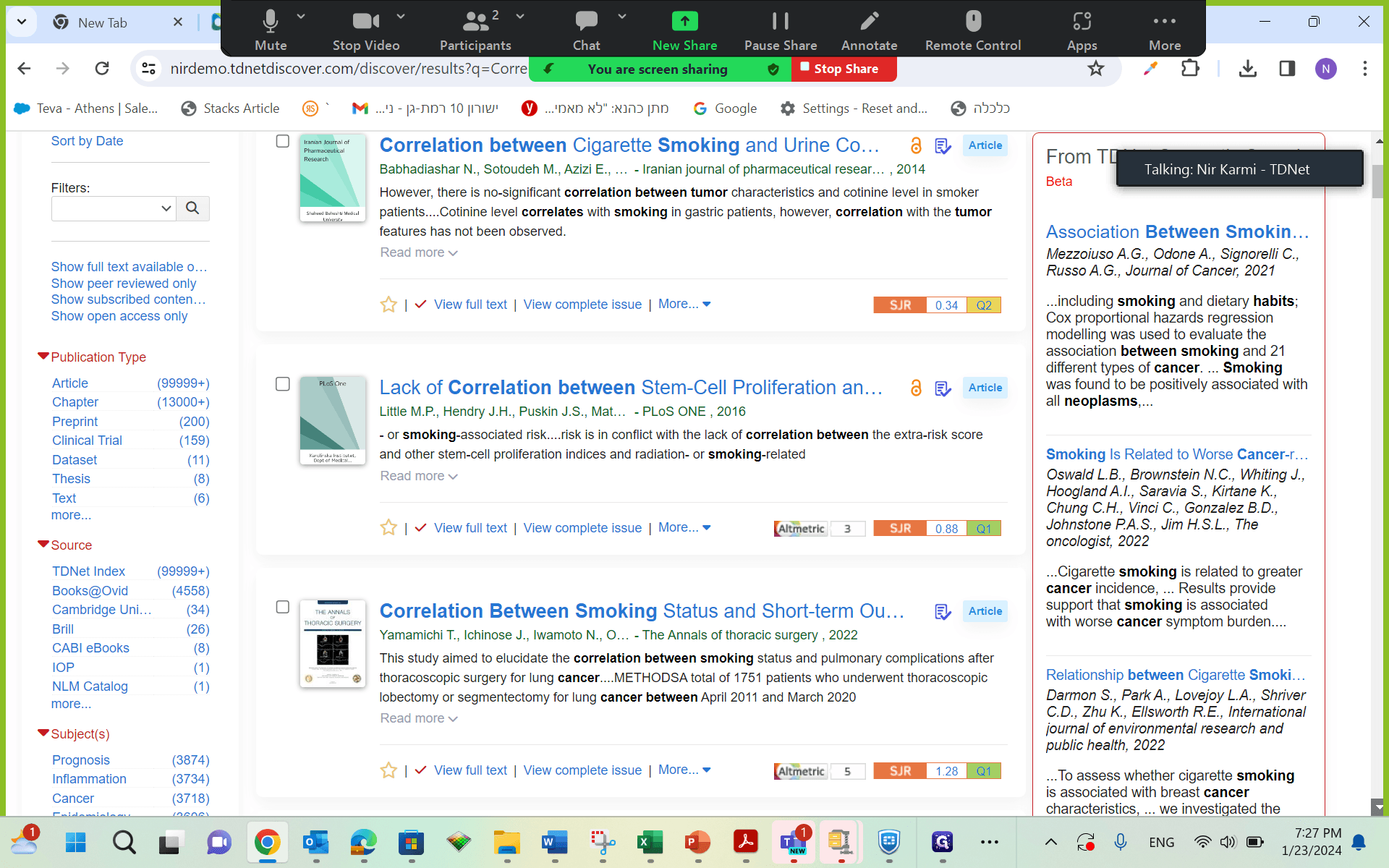The width and height of the screenshot is (1389, 868).
Task: Open Settings - Reset bookmark
Action: pyautogui.click(x=854, y=109)
